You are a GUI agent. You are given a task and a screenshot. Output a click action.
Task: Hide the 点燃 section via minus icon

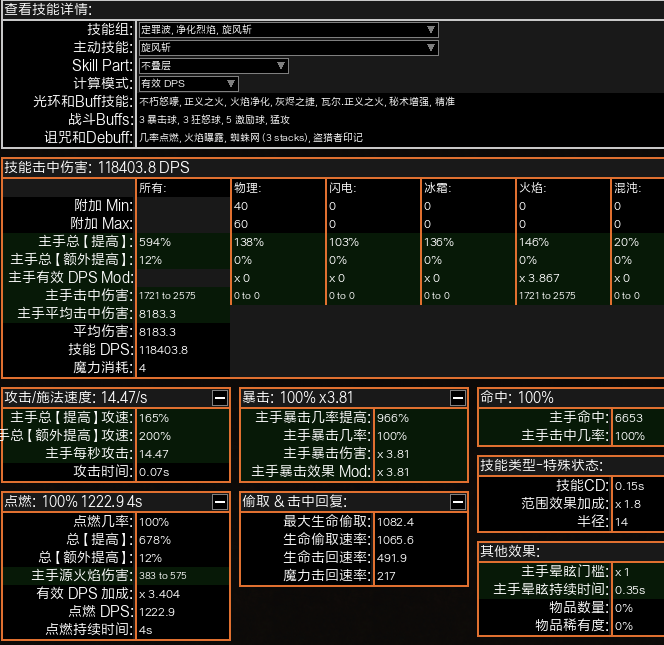click(x=220, y=501)
